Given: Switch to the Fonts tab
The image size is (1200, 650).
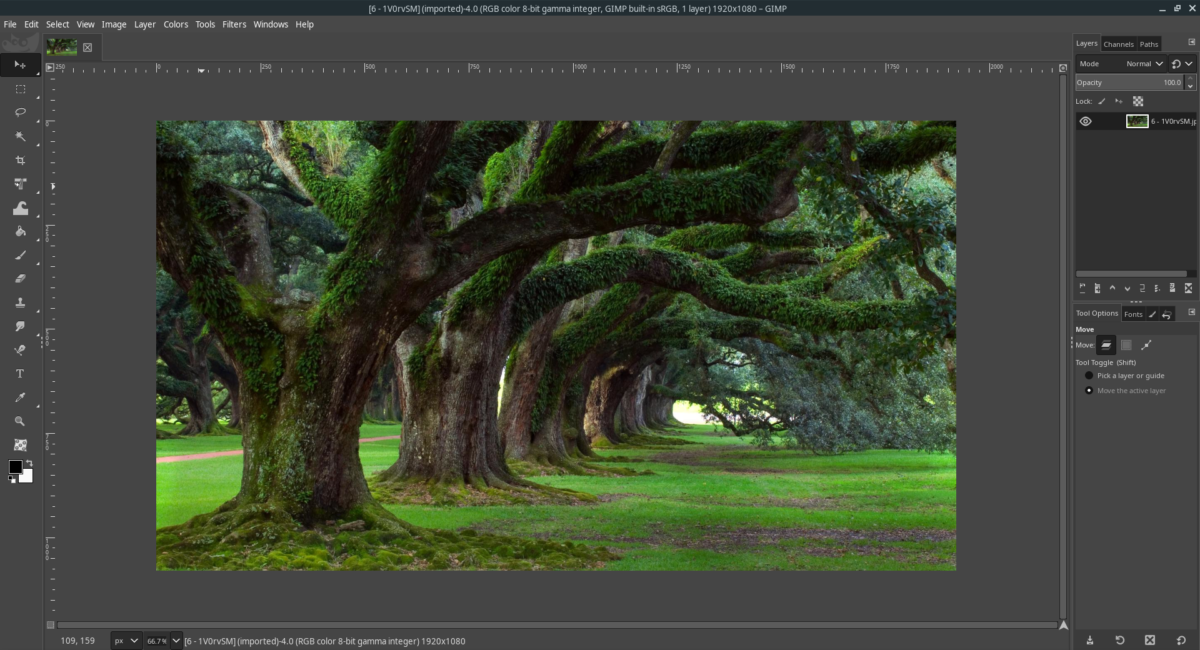Looking at the screenshot, I should click(1133, 314).
